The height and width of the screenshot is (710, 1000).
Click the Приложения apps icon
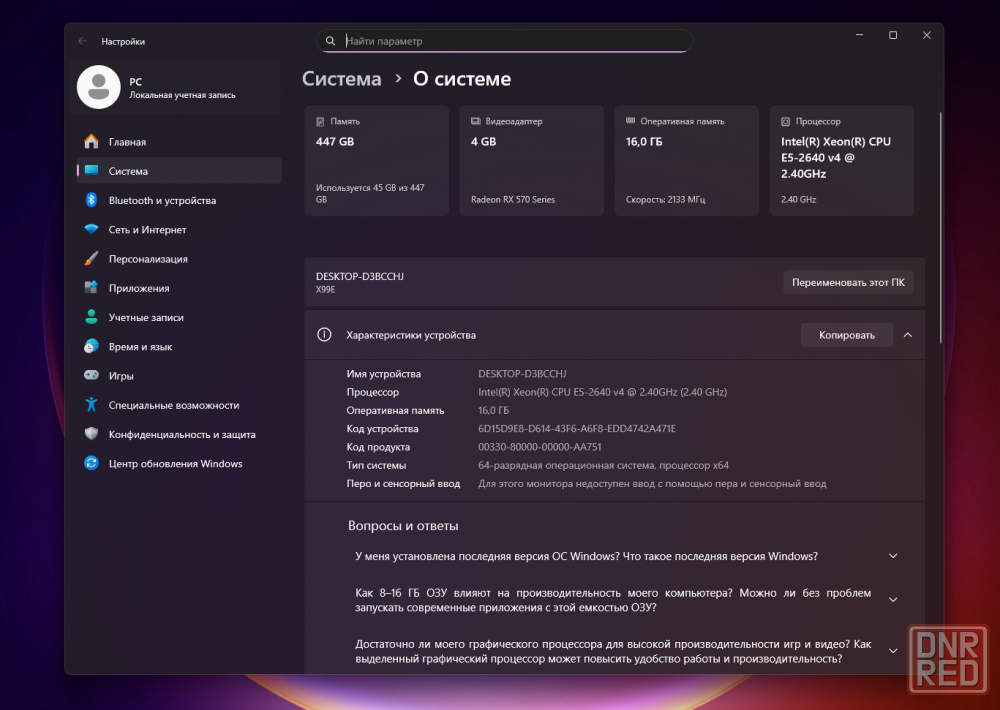91,288
